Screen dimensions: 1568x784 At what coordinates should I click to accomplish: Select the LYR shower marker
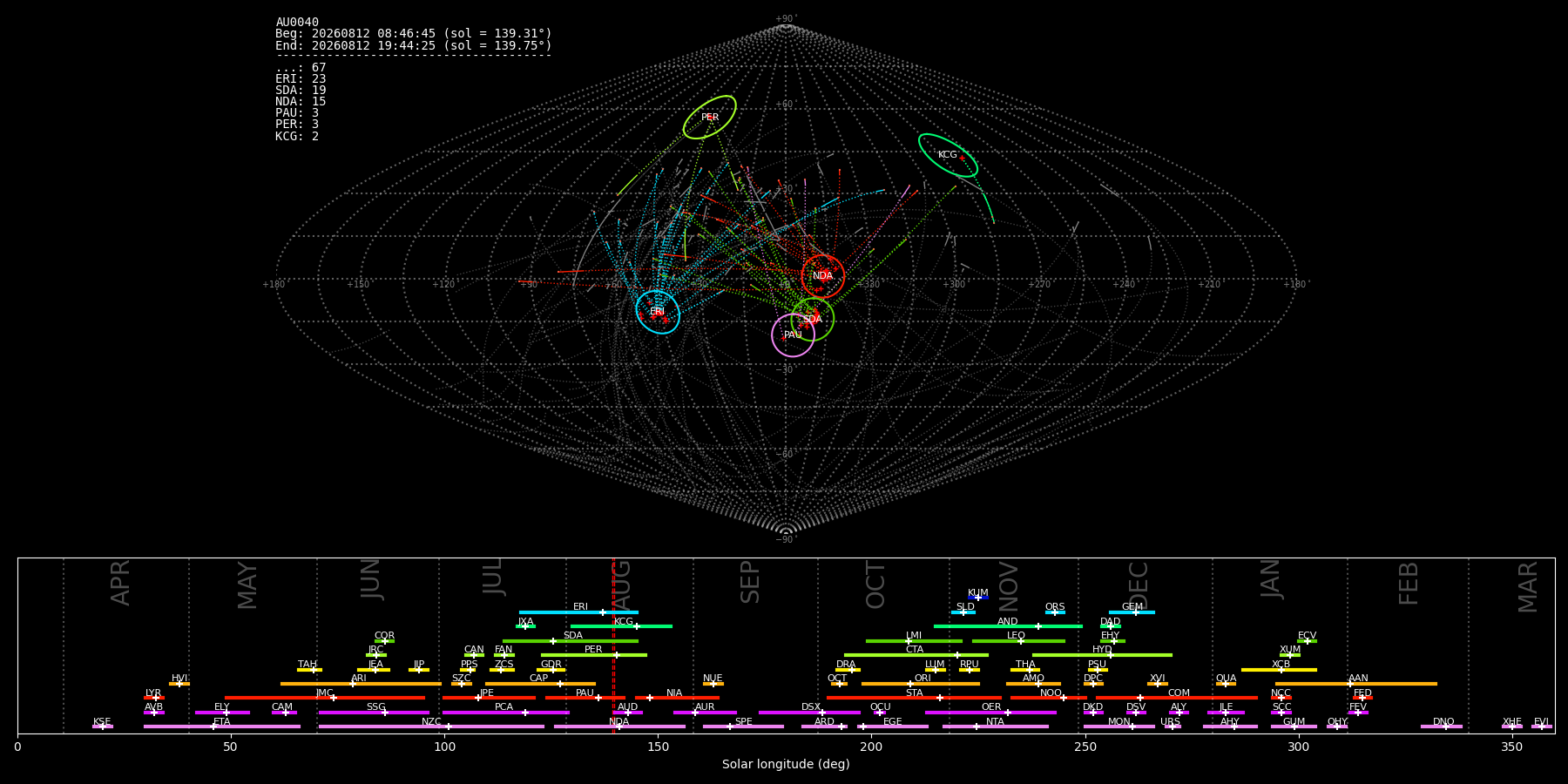(154, 698)
